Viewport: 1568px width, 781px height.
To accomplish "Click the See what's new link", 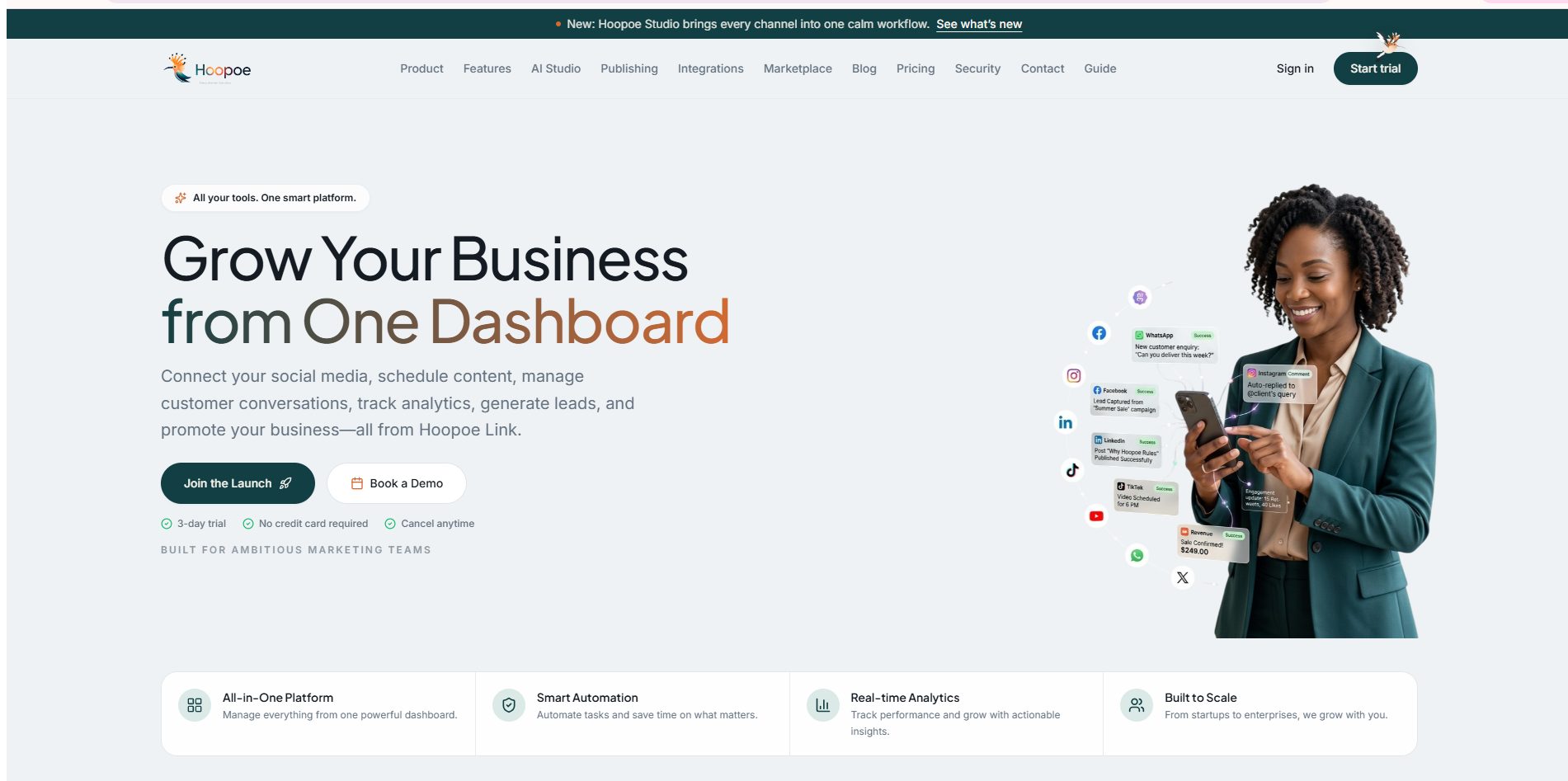I will pyautogui.click(x=979, y=24).
